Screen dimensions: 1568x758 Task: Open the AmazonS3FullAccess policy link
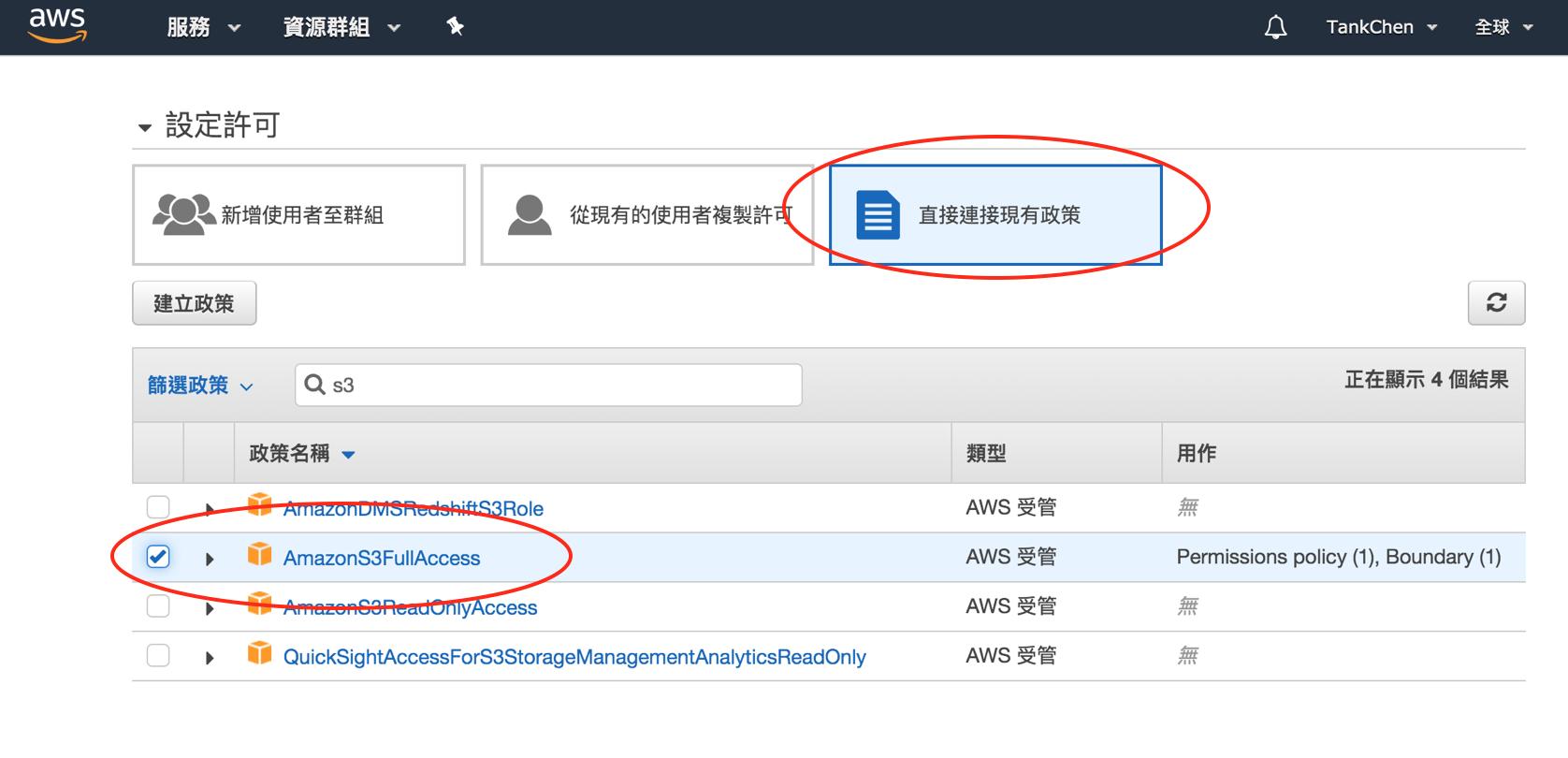click(382, 559)
